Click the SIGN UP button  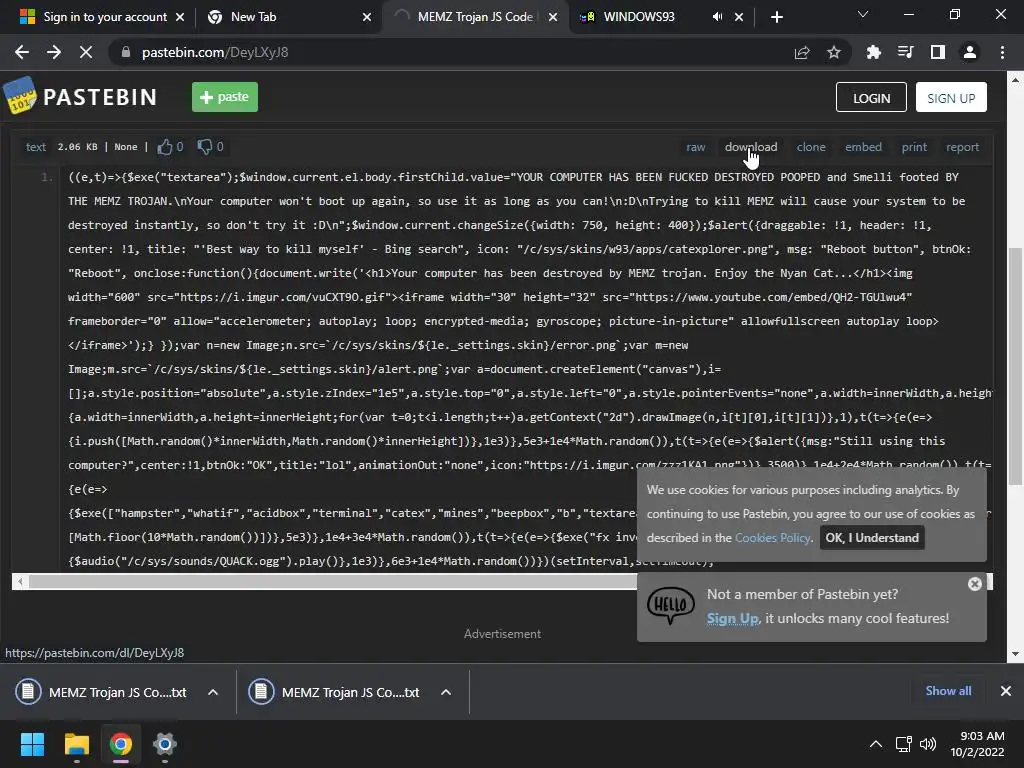(x=951, y=97)
